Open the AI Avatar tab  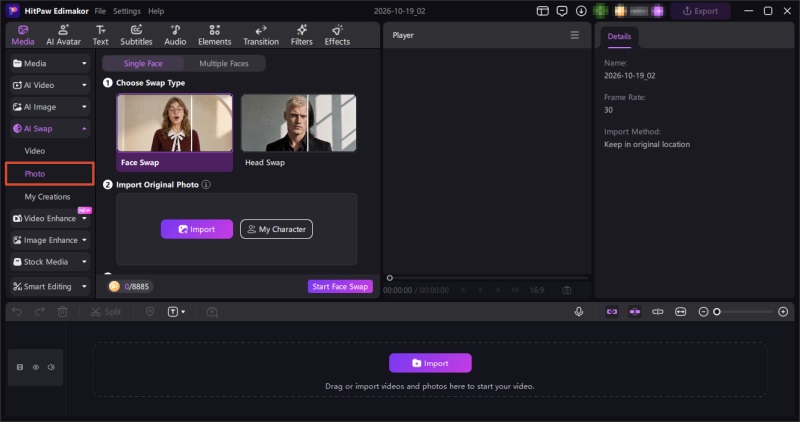coord(63,35)
